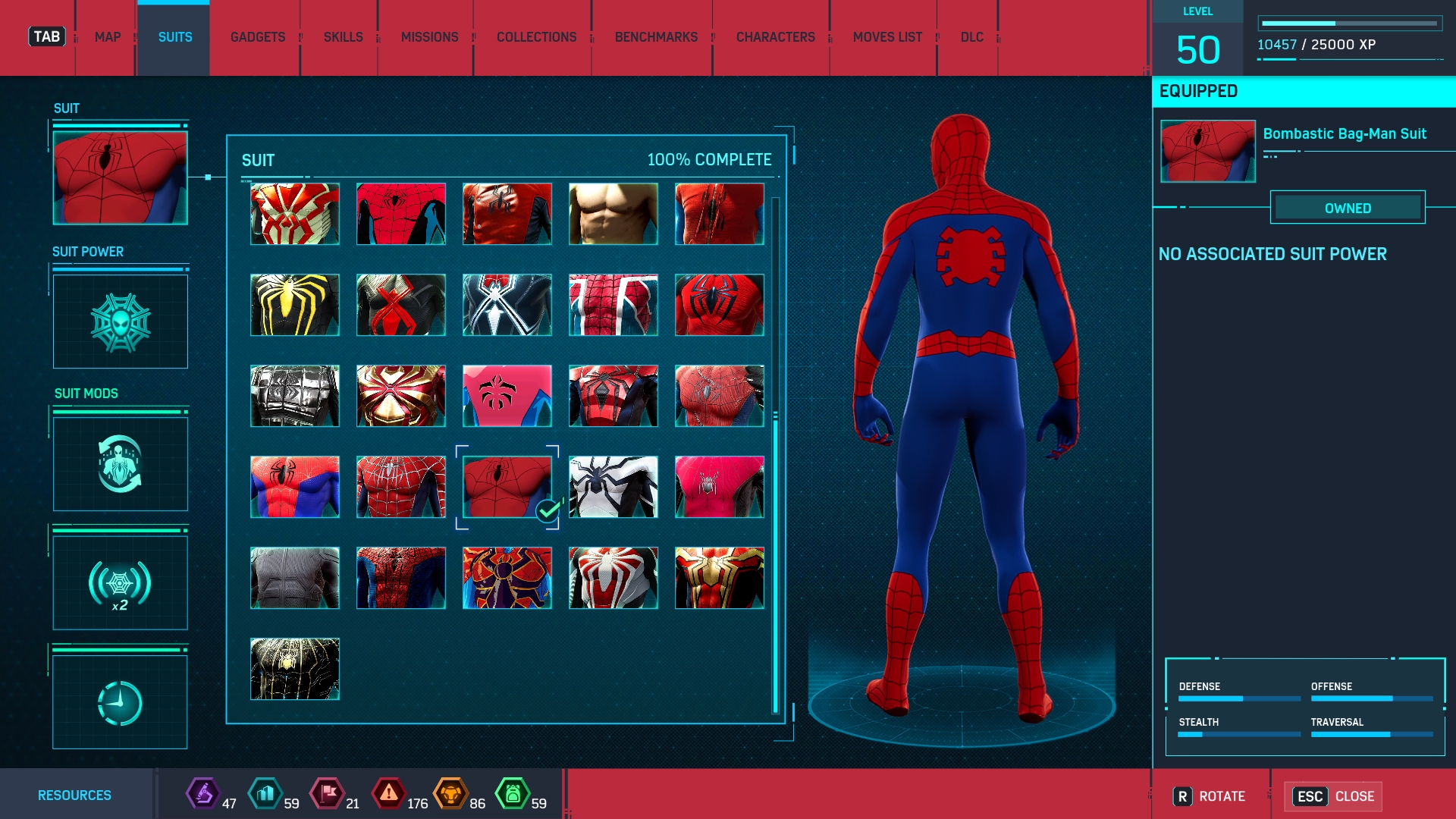Go to the Moves List tab
The image size is (1456, 819).
pyautogui.click(x=887, y=37)
